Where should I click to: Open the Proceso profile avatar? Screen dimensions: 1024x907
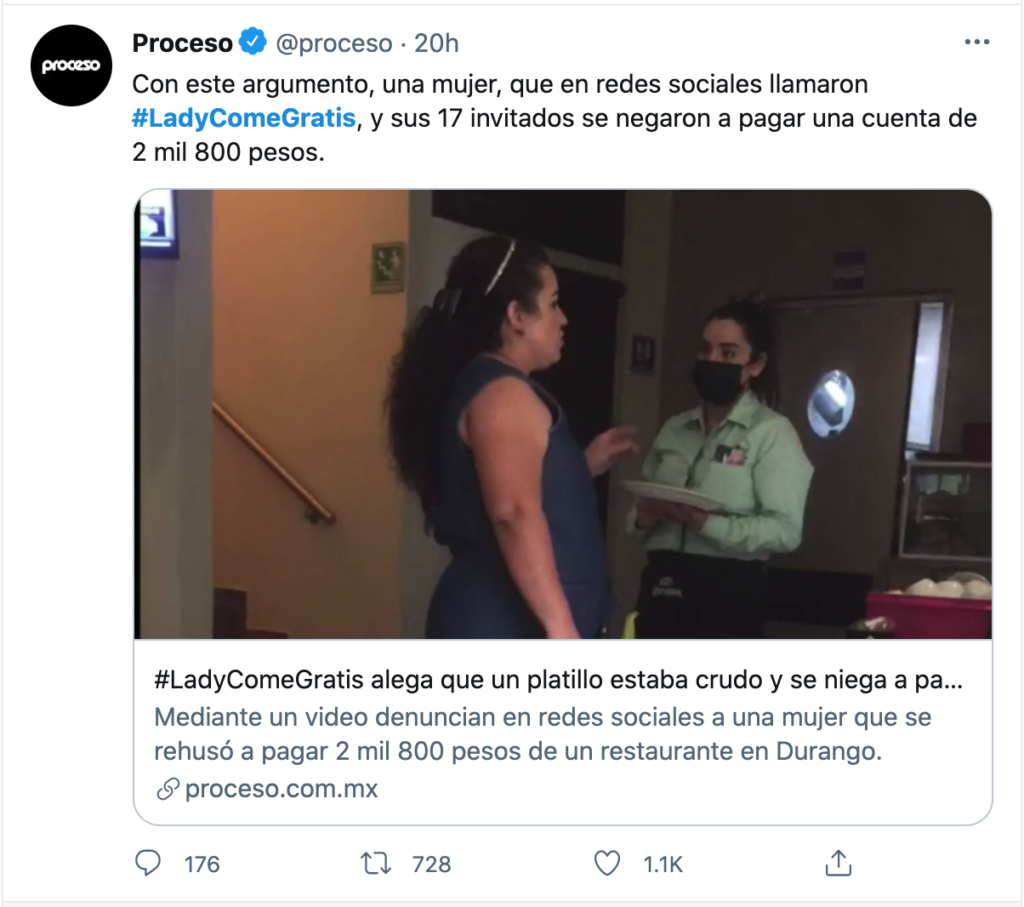[71, 65]
